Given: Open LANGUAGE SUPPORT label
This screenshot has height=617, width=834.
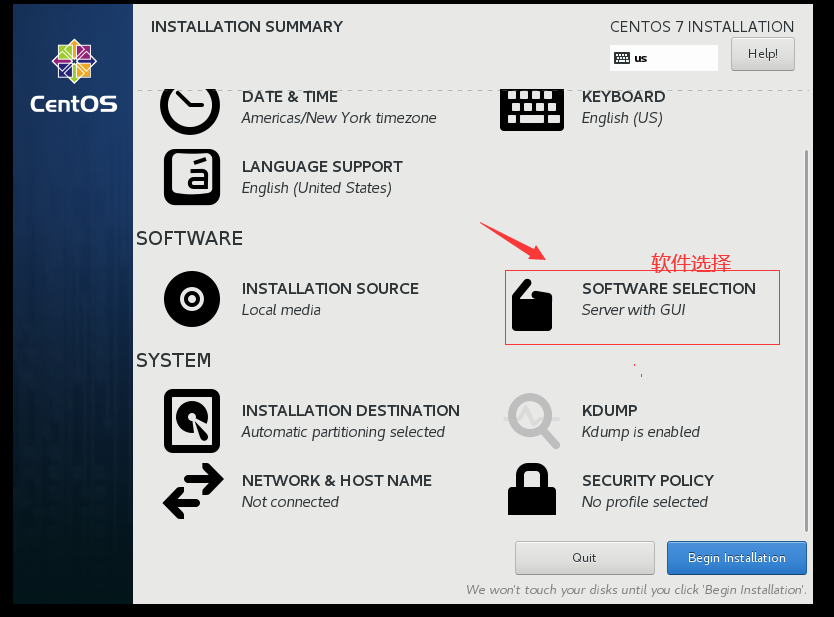Looking at the screenshot, I should (x=322, y=166).
